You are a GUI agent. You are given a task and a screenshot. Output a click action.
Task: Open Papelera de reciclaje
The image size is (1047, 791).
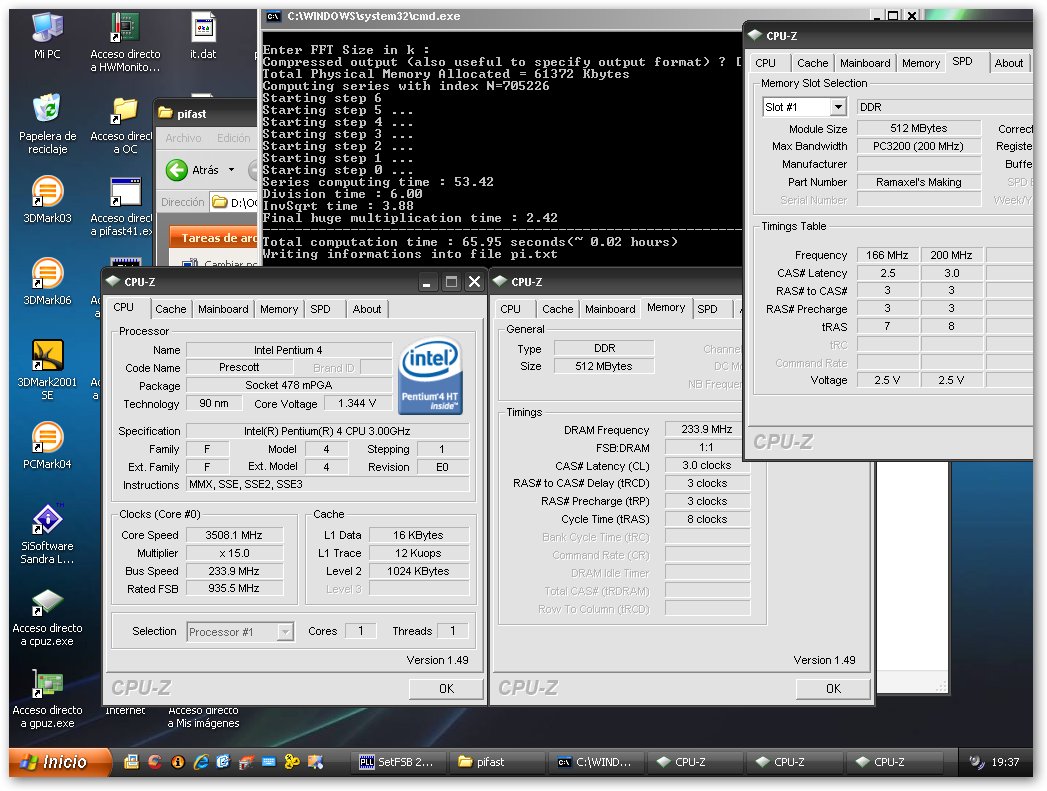click(47, 124)
